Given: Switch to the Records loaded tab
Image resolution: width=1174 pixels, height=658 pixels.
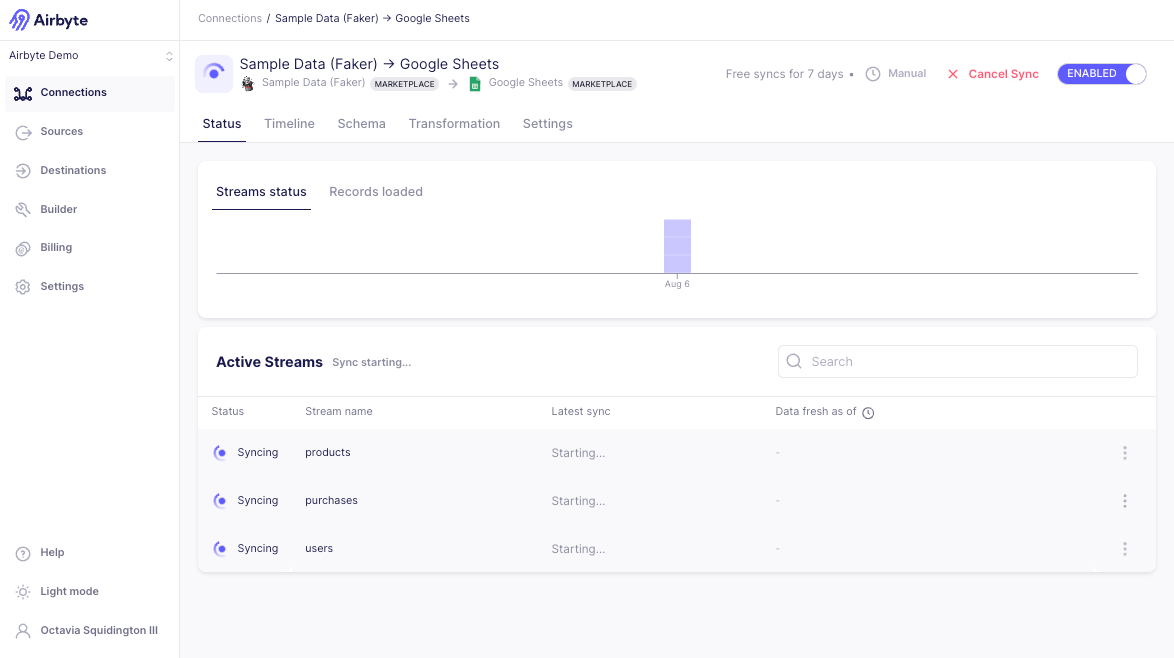Looking at the screenshot, I should click(x=376, y=191).
